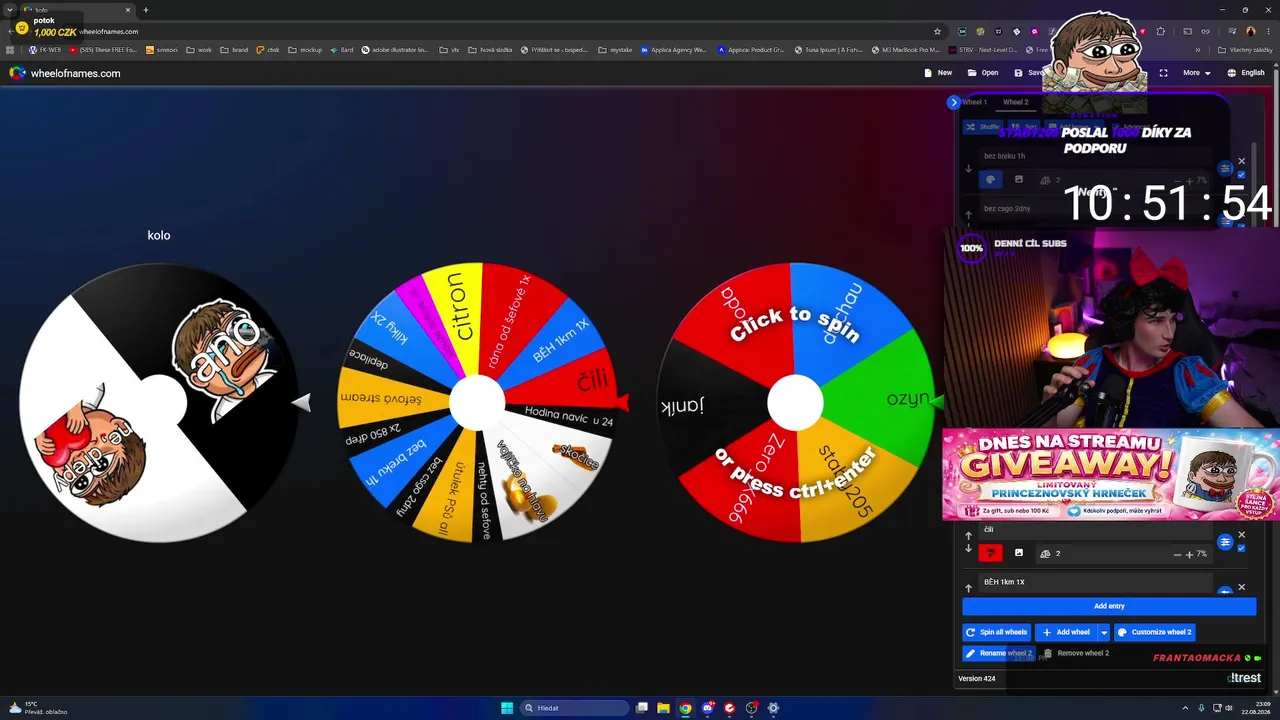Uncheck the 'čili' entry checkbox
The height and width of the screenshot is (720, 1280).
[x=1242, y=548]
